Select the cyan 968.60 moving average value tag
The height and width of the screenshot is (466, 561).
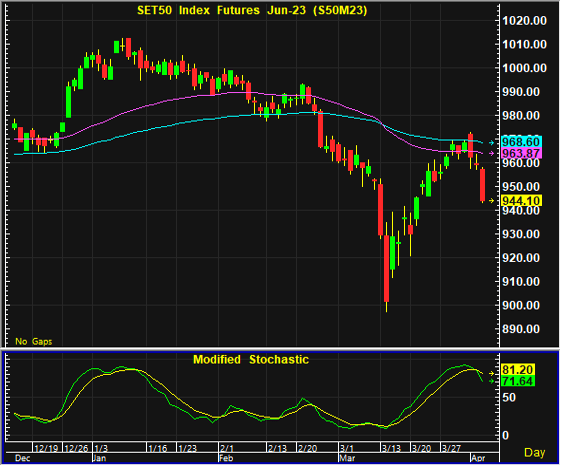pyautogui.click(x=522, y=142)
